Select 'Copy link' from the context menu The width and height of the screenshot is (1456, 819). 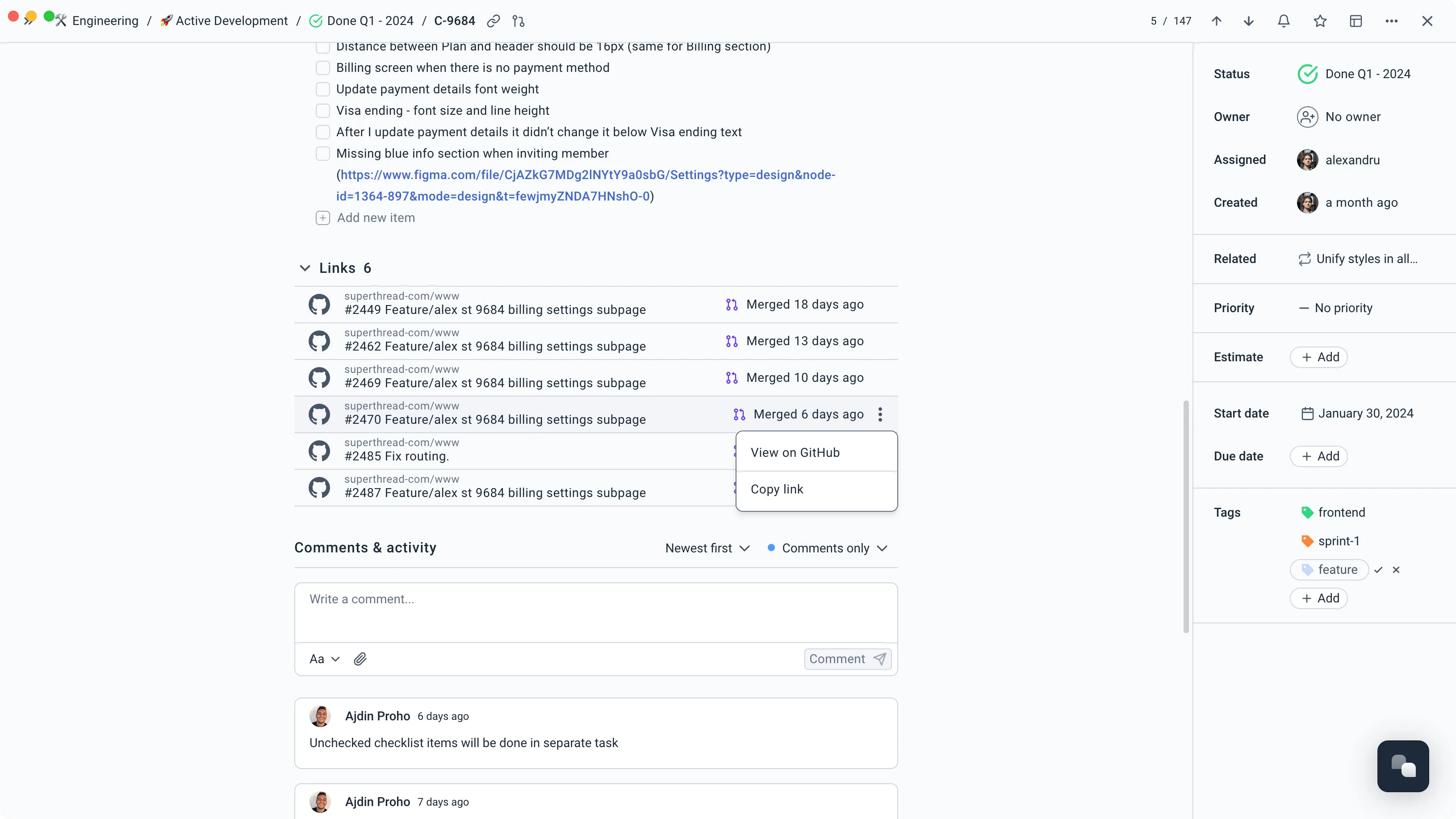point(777,489)
